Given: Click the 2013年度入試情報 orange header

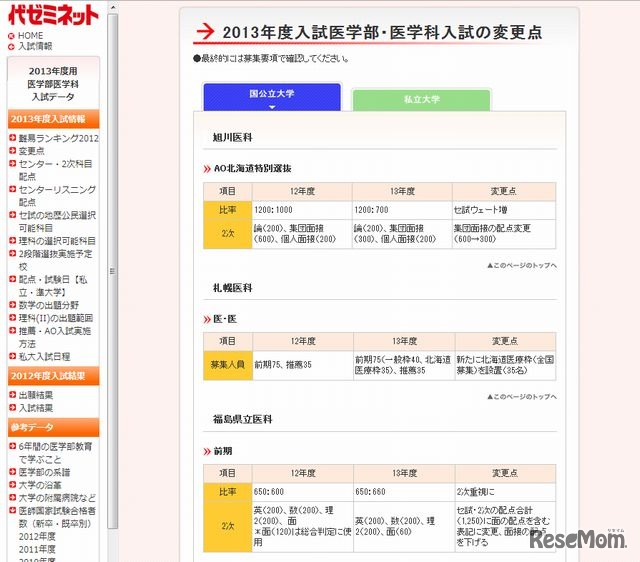Looking at the screenshot, I should click(53, 119).
